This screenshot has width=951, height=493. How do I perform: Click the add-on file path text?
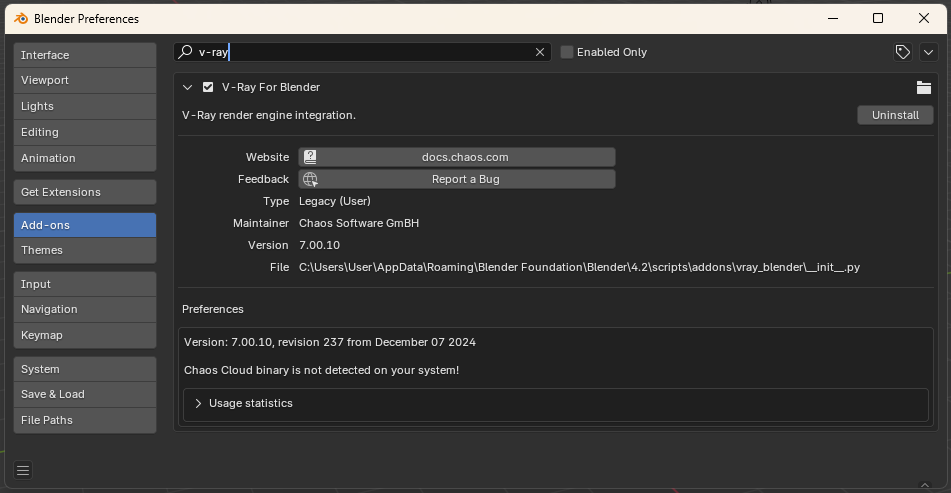tap(579, 267)
